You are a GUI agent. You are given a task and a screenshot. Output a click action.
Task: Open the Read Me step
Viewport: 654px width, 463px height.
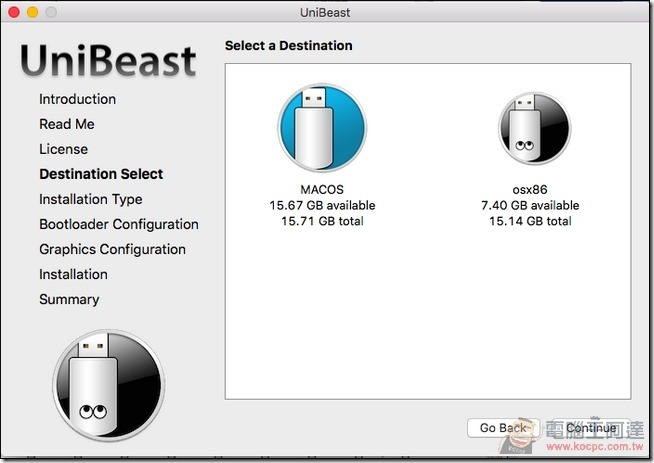[66, 124]
